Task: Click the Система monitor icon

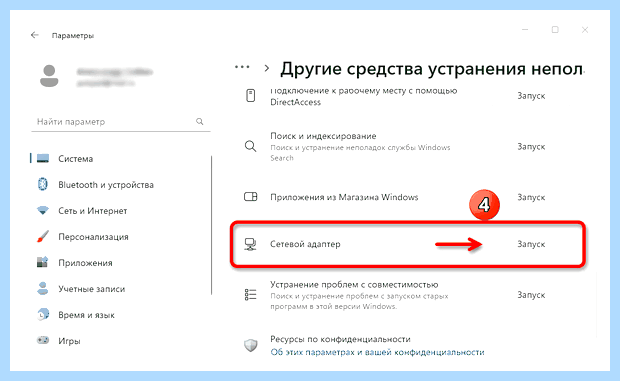Action: tap(43, 158)
